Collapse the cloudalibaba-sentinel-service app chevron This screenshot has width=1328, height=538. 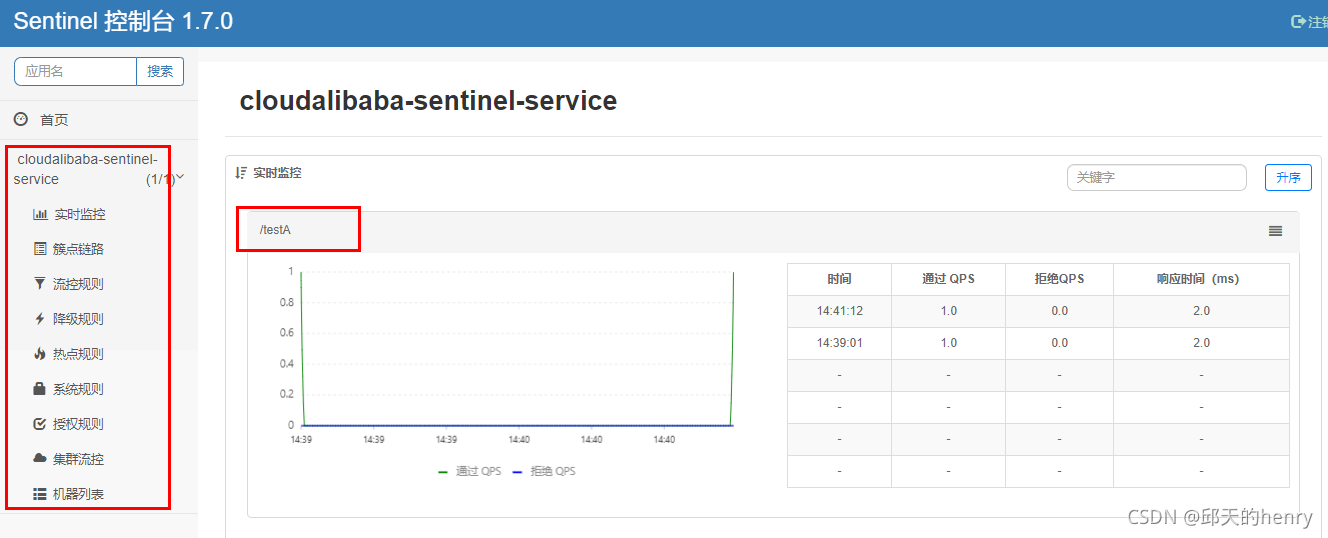(180, 177)
